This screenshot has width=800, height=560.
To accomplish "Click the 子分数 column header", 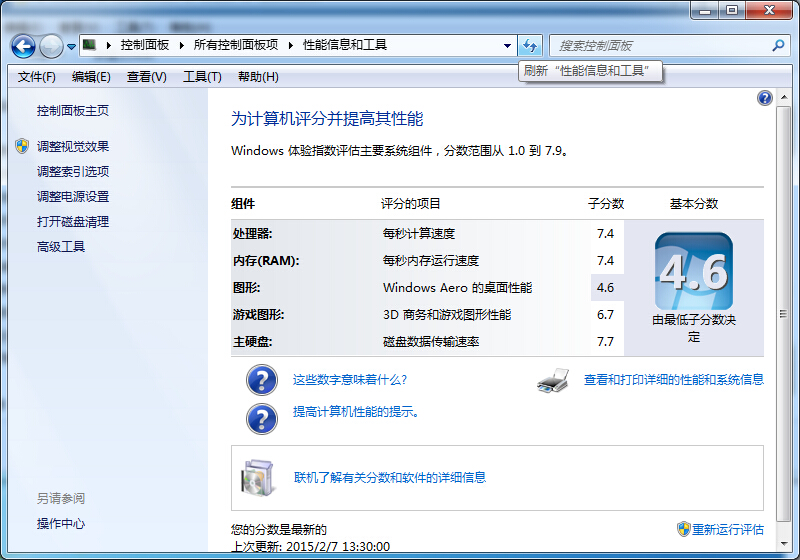I will pos(606,204).
